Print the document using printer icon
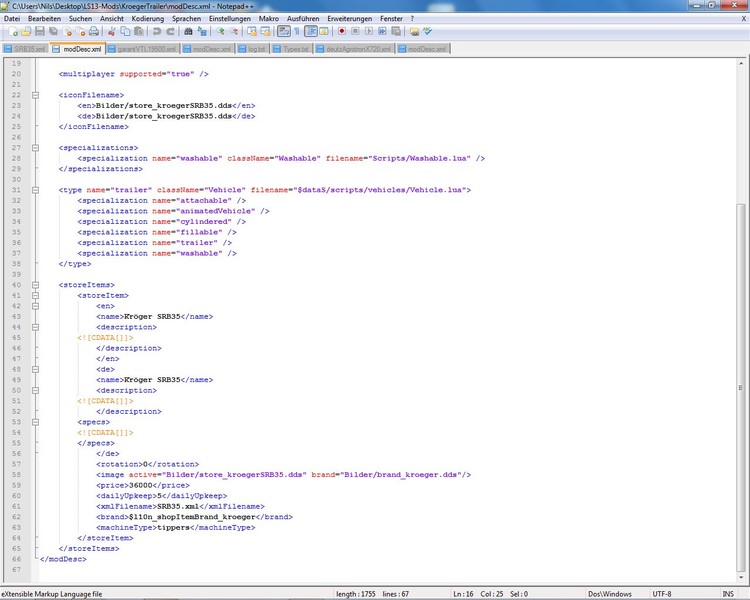750x600 pixels. [x=94, y=32]
